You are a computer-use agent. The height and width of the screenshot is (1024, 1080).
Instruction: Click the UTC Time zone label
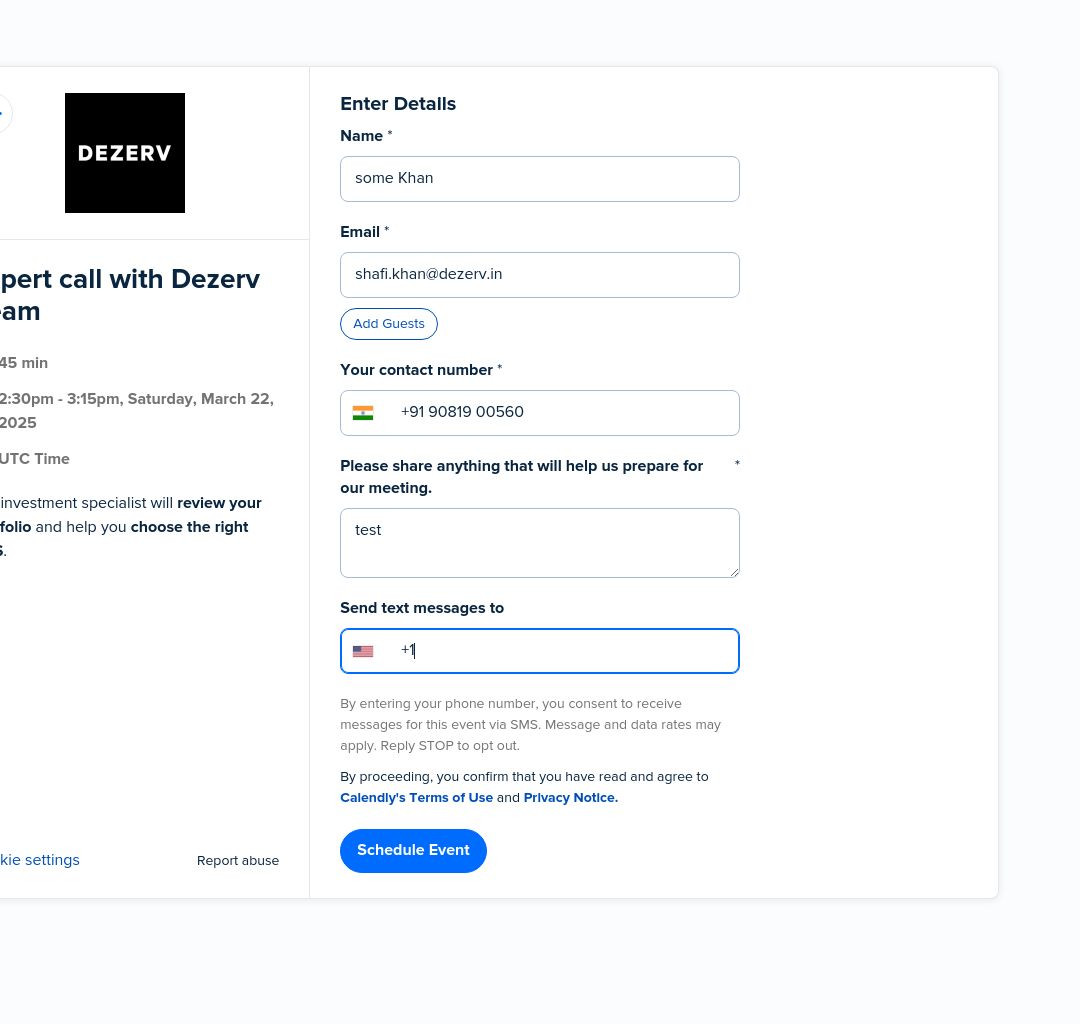(x=34, y=459)
